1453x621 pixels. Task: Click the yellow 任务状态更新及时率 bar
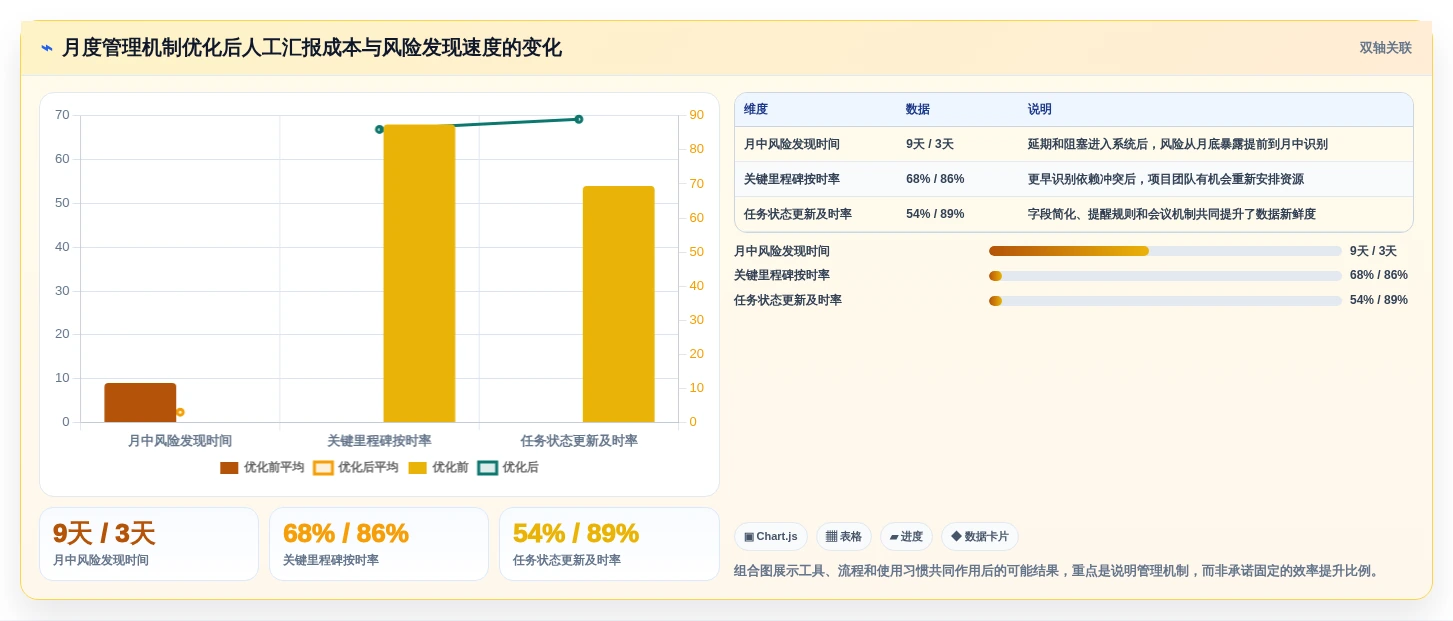619,304
